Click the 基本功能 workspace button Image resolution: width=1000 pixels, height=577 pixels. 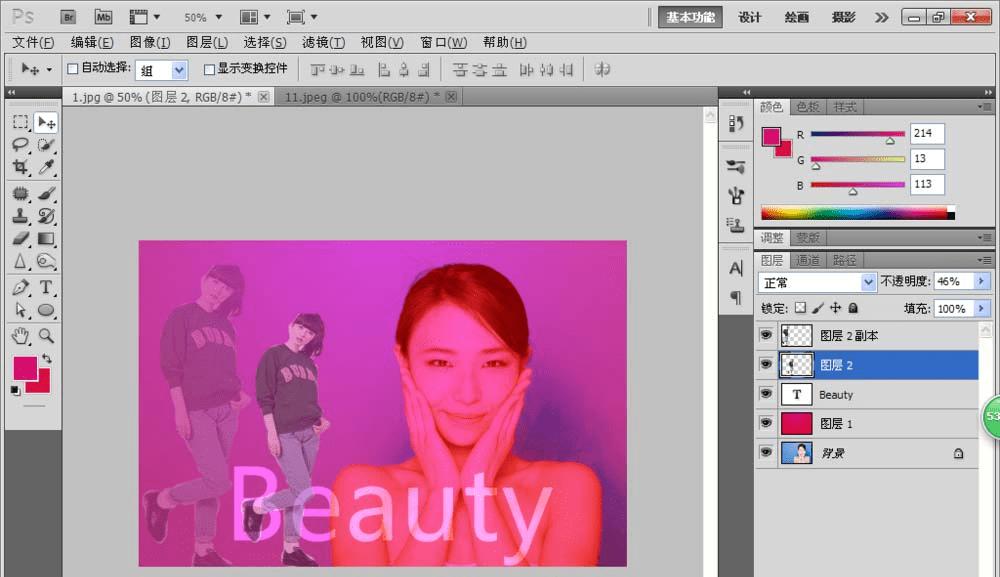[690, 17]
